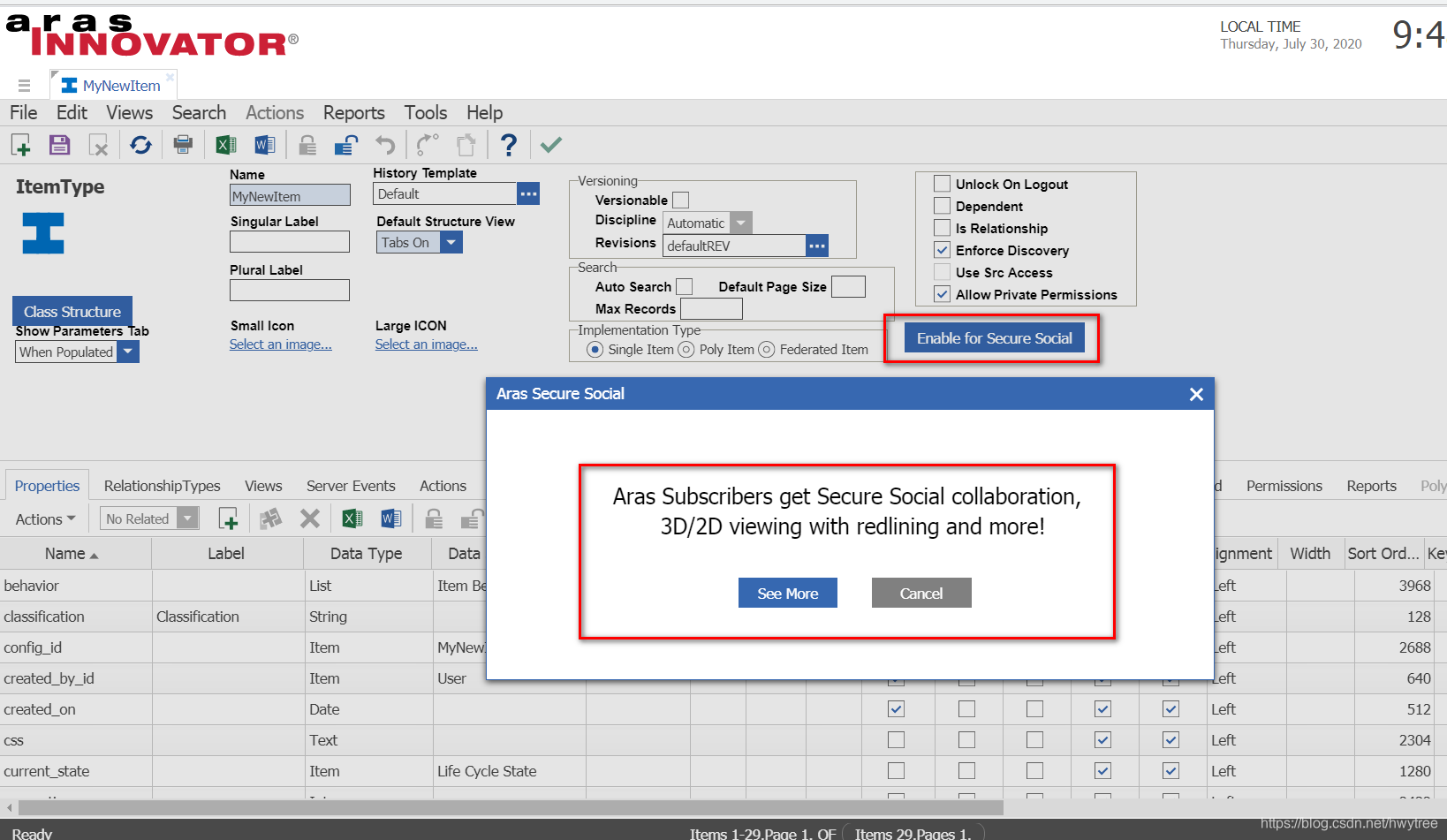Select the Poly Item radio button
This screenshot has height=840, width=1447.
coord(686,350)
